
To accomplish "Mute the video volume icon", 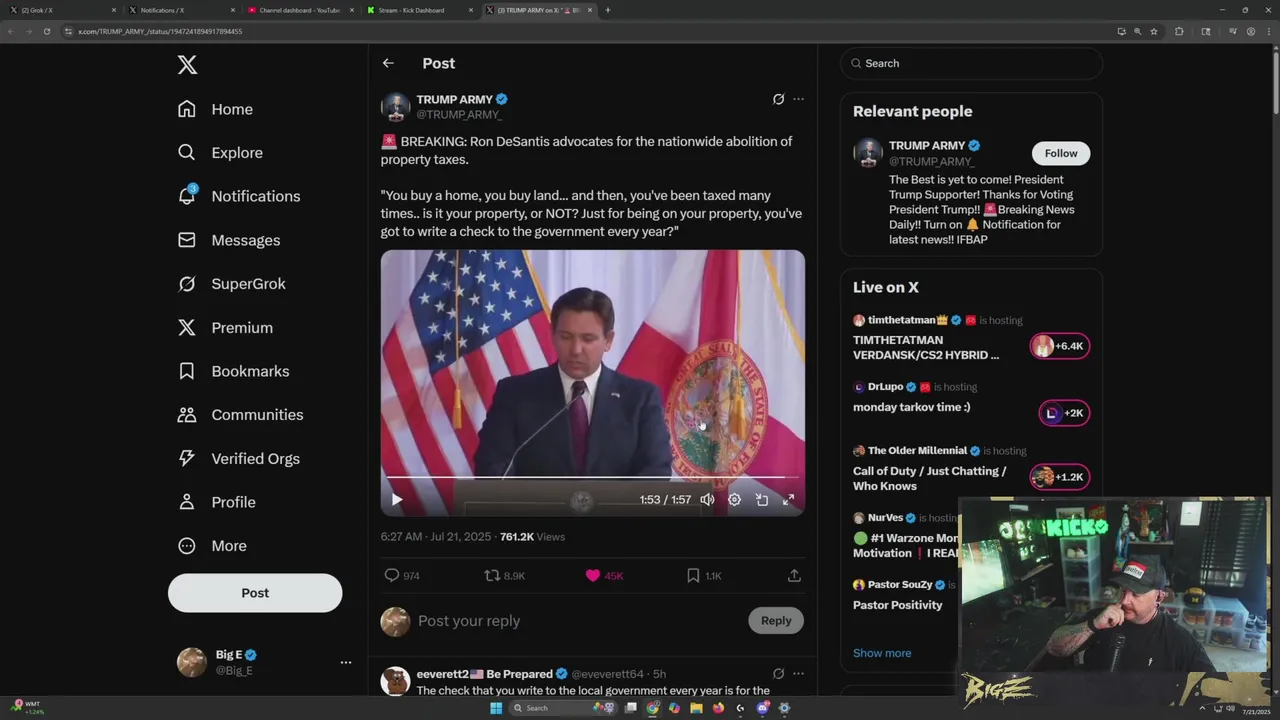I will [x=707, y=500].
